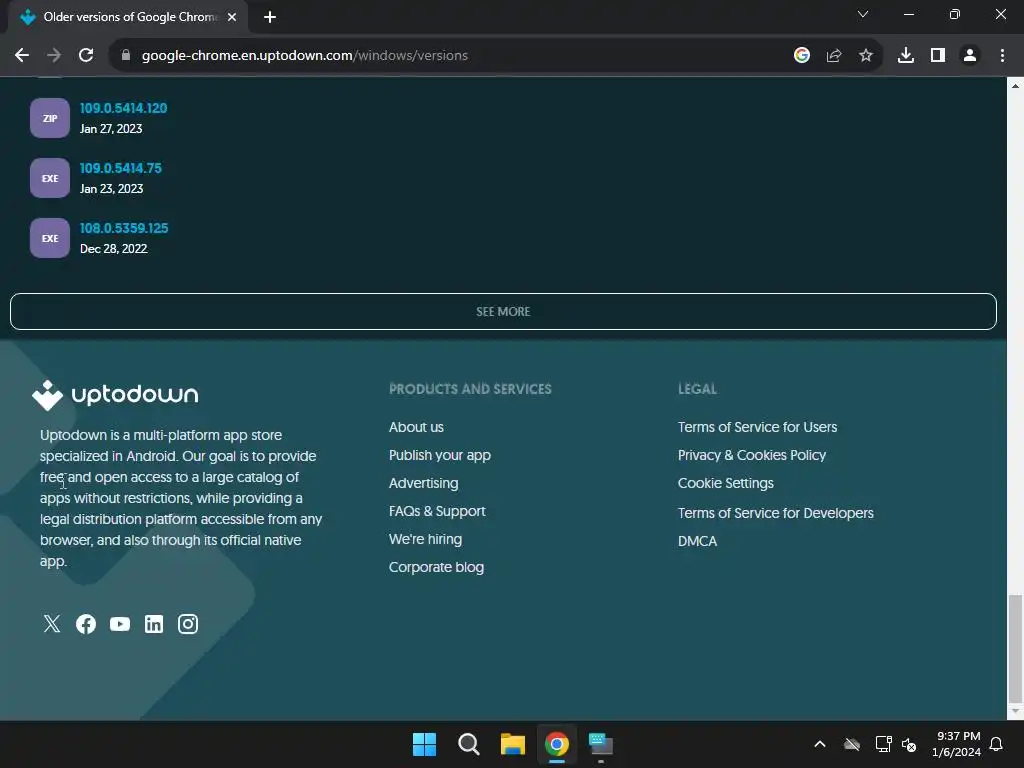Toggle the Chrome side panel

pos(938,56)
